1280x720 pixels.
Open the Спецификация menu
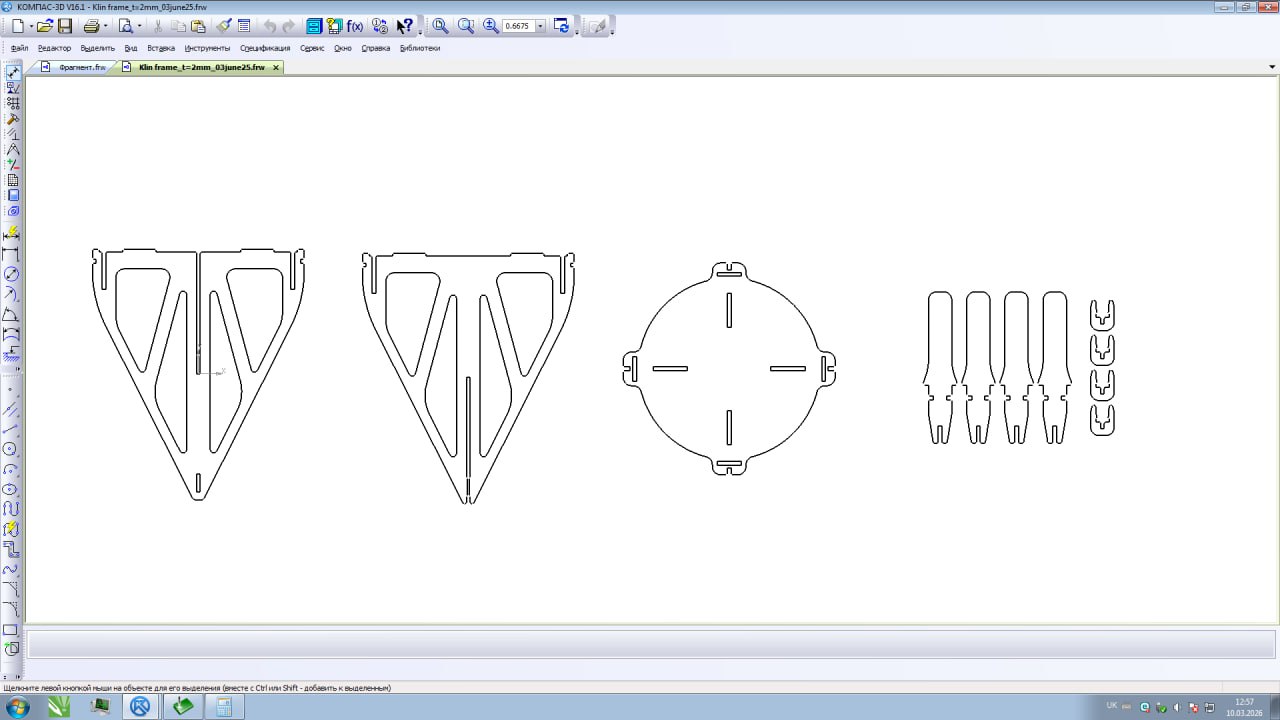point(265,48)
